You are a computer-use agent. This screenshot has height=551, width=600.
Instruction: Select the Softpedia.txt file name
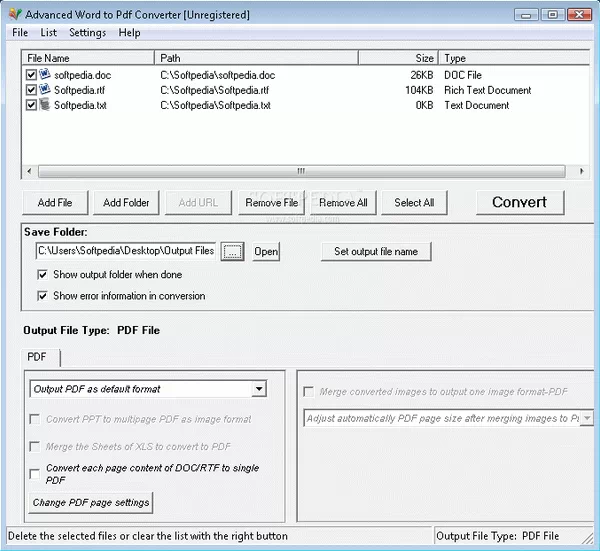tap(80, 105)
